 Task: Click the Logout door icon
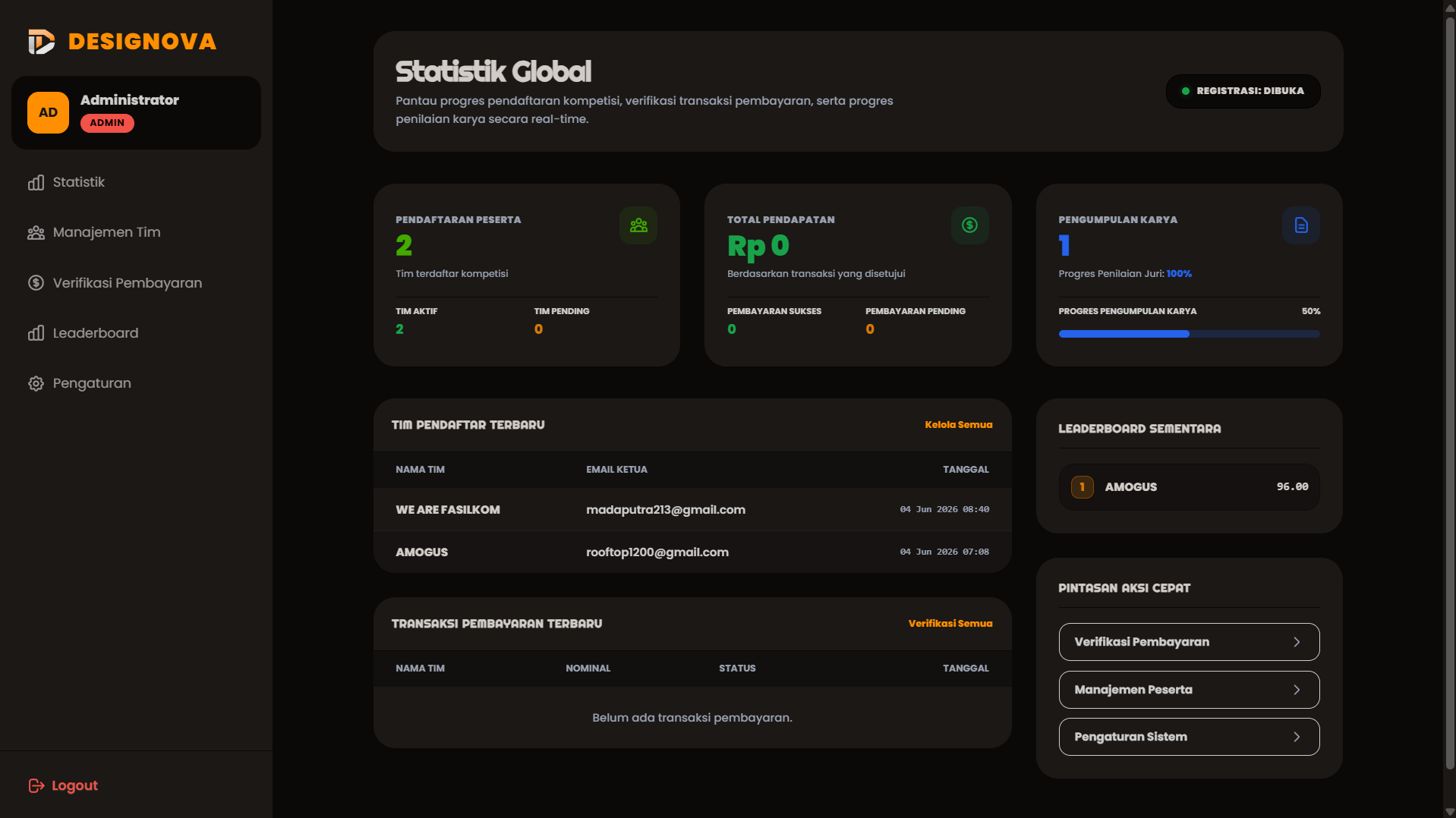pos(36,785)
